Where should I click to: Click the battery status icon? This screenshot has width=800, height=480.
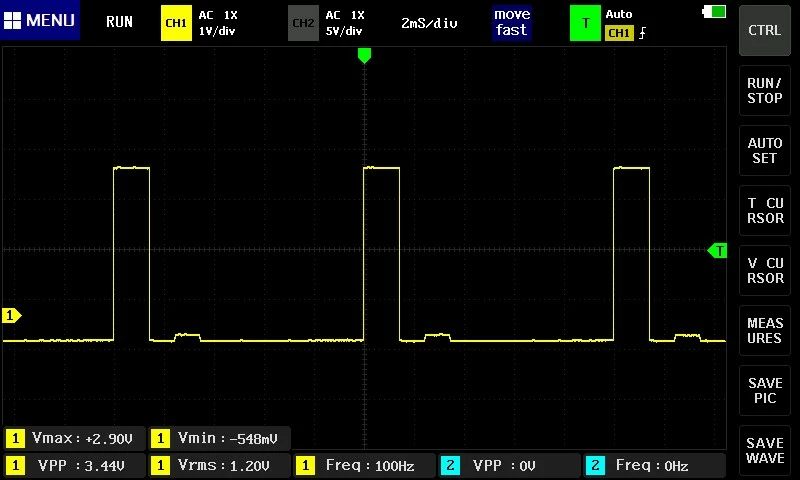point(714,11)
